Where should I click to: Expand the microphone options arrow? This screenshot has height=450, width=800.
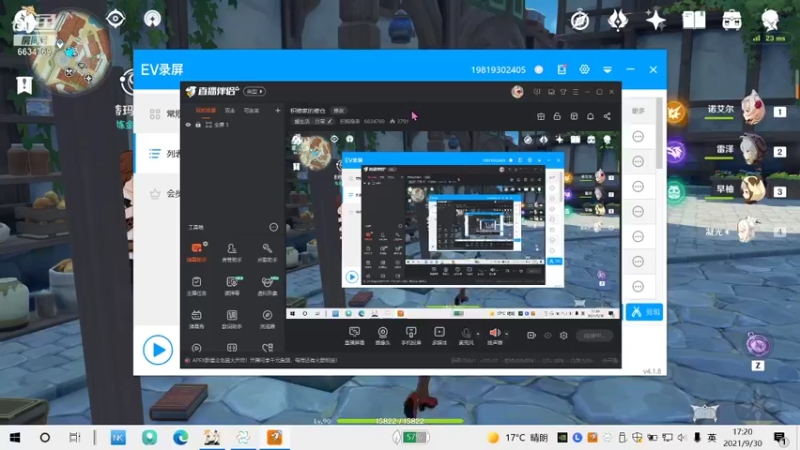coord(478,334)
